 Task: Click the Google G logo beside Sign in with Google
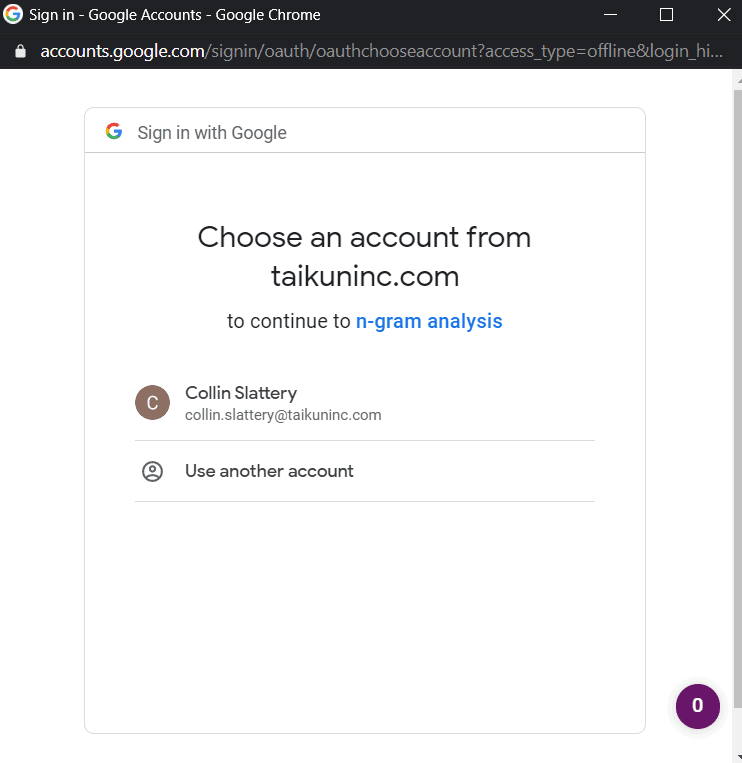114,131
